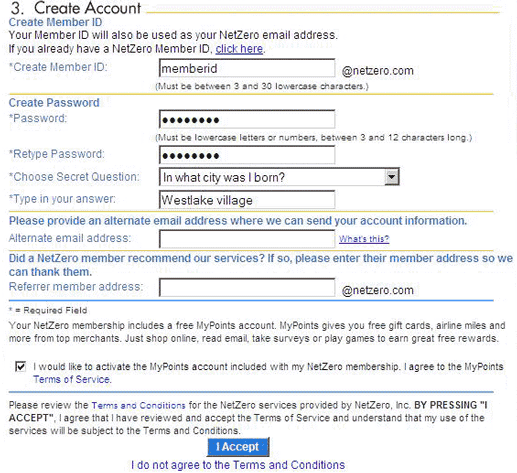517x473 pixels.
Task: Focus the Password field
Action: 247,119
